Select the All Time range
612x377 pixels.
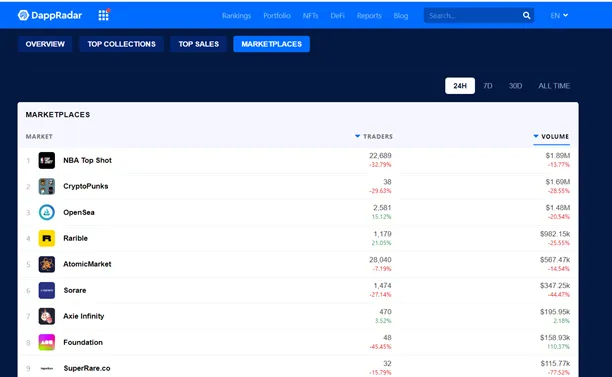pos(554,85)
